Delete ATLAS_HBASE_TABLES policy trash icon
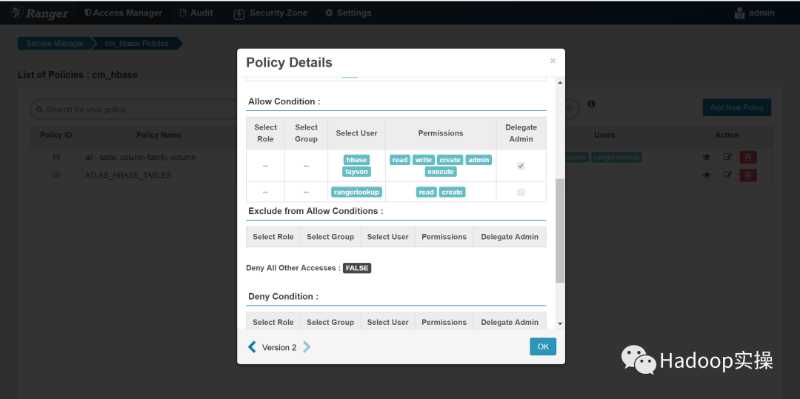The height and width of the screenshot is (399, 800). coord(748,176)
